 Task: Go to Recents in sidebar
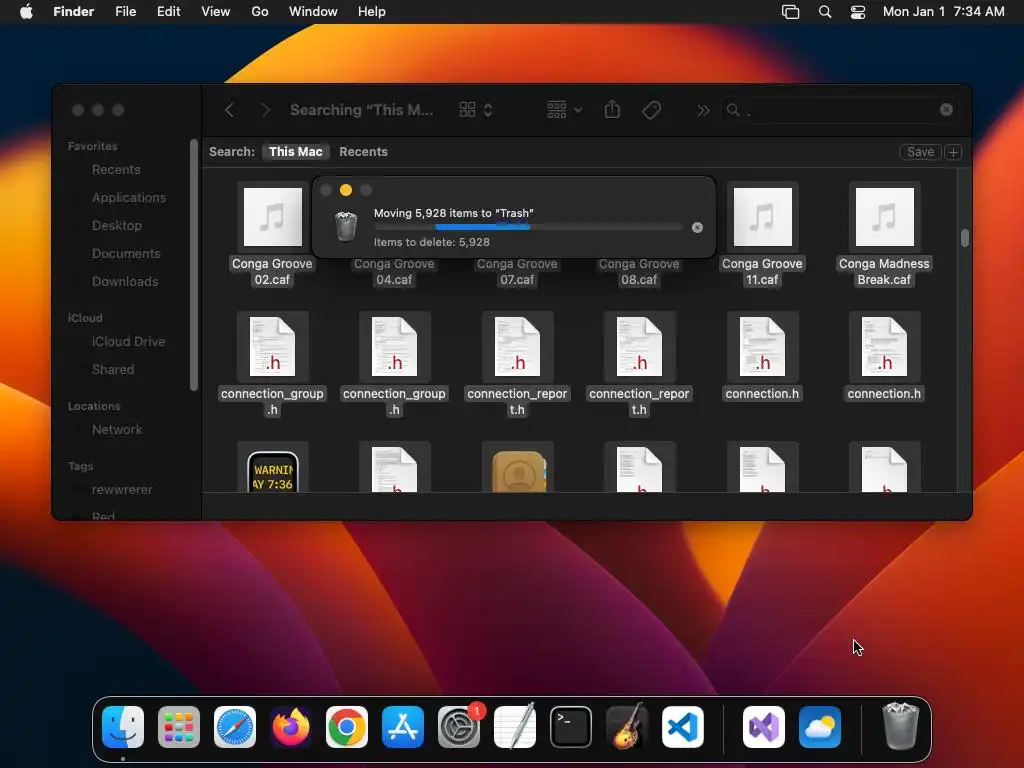(116, 170)
